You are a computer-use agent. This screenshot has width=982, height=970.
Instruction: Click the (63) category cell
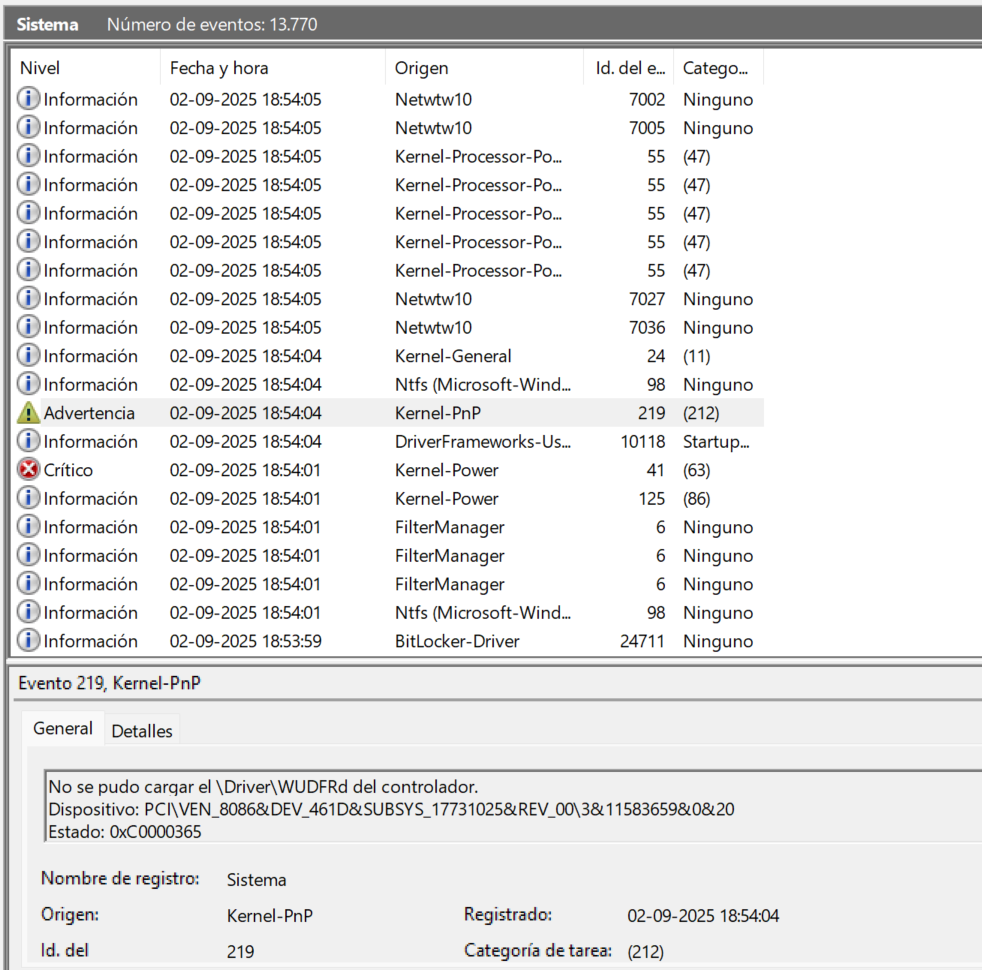696,470
